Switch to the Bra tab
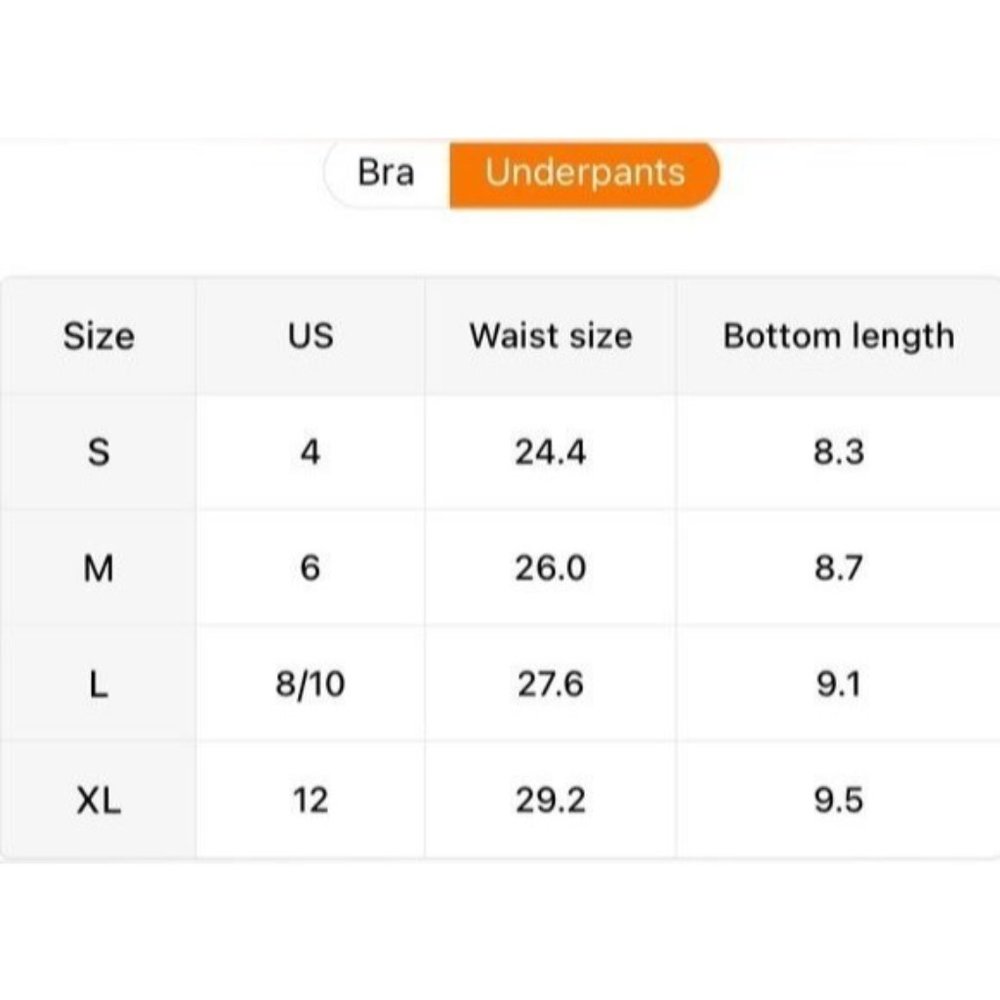Viewport: 1000px width, 1000px height. pyautogui.click(x=386, y=173)
